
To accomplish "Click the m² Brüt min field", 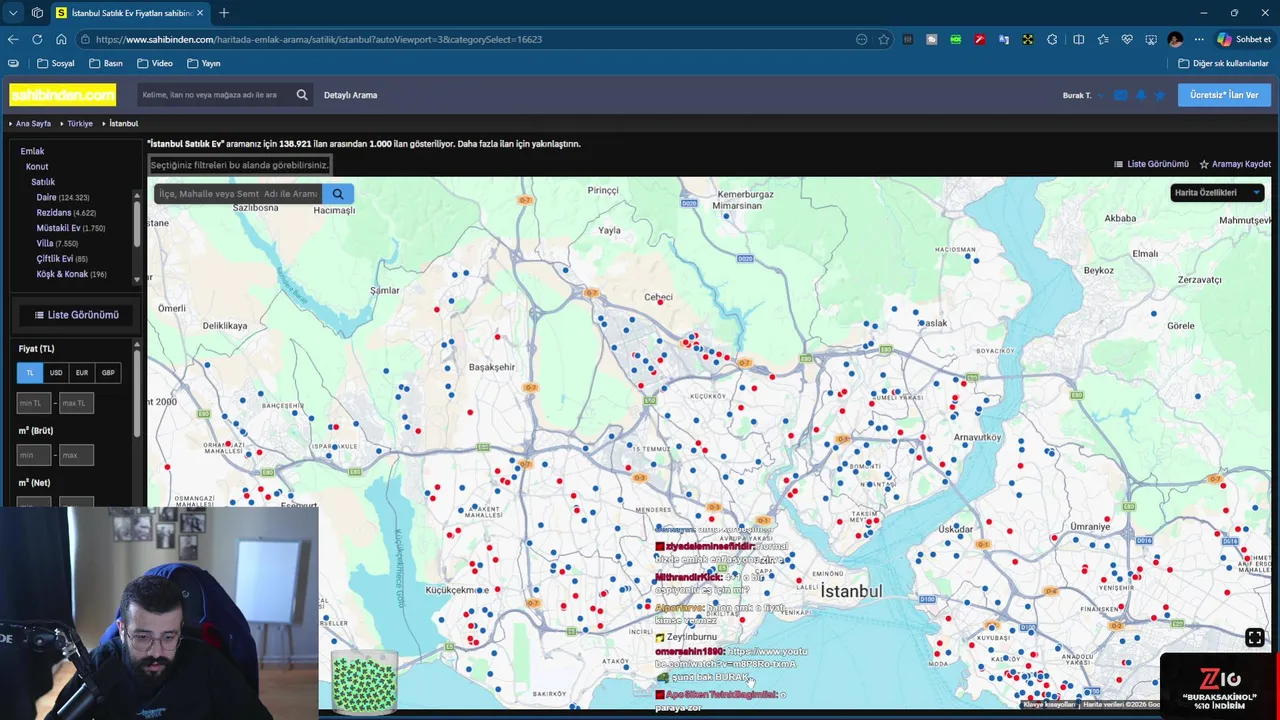I will click(34, 455).
